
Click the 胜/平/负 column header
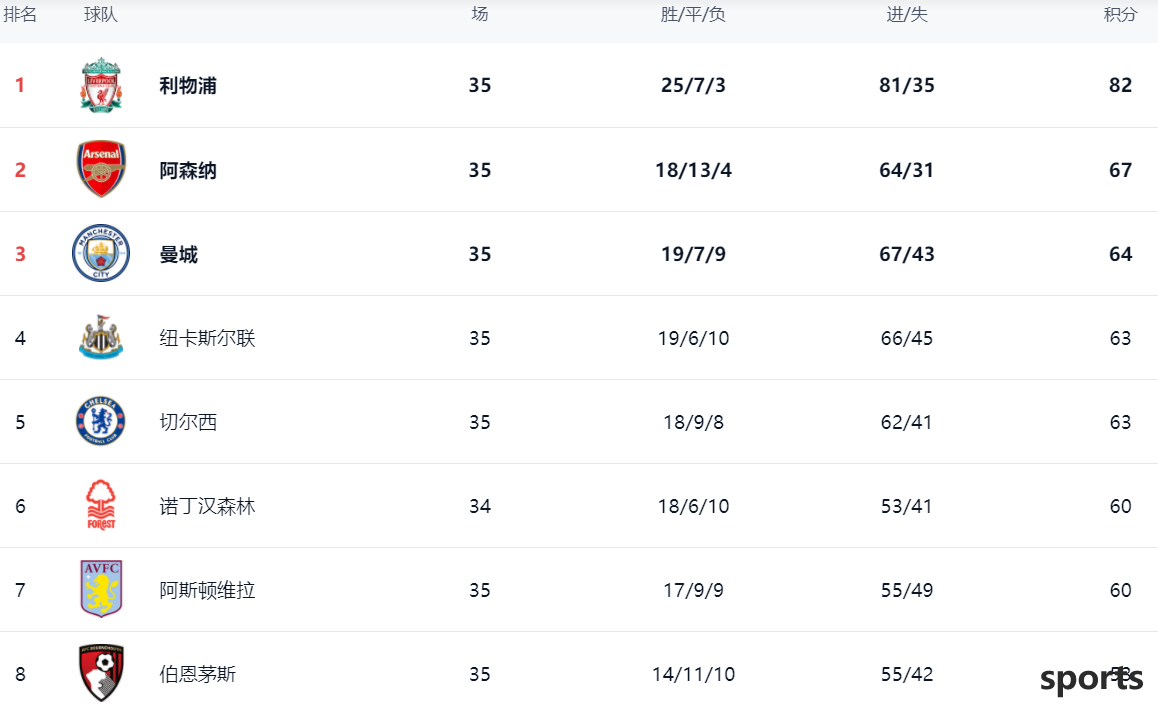click(693, 14)
